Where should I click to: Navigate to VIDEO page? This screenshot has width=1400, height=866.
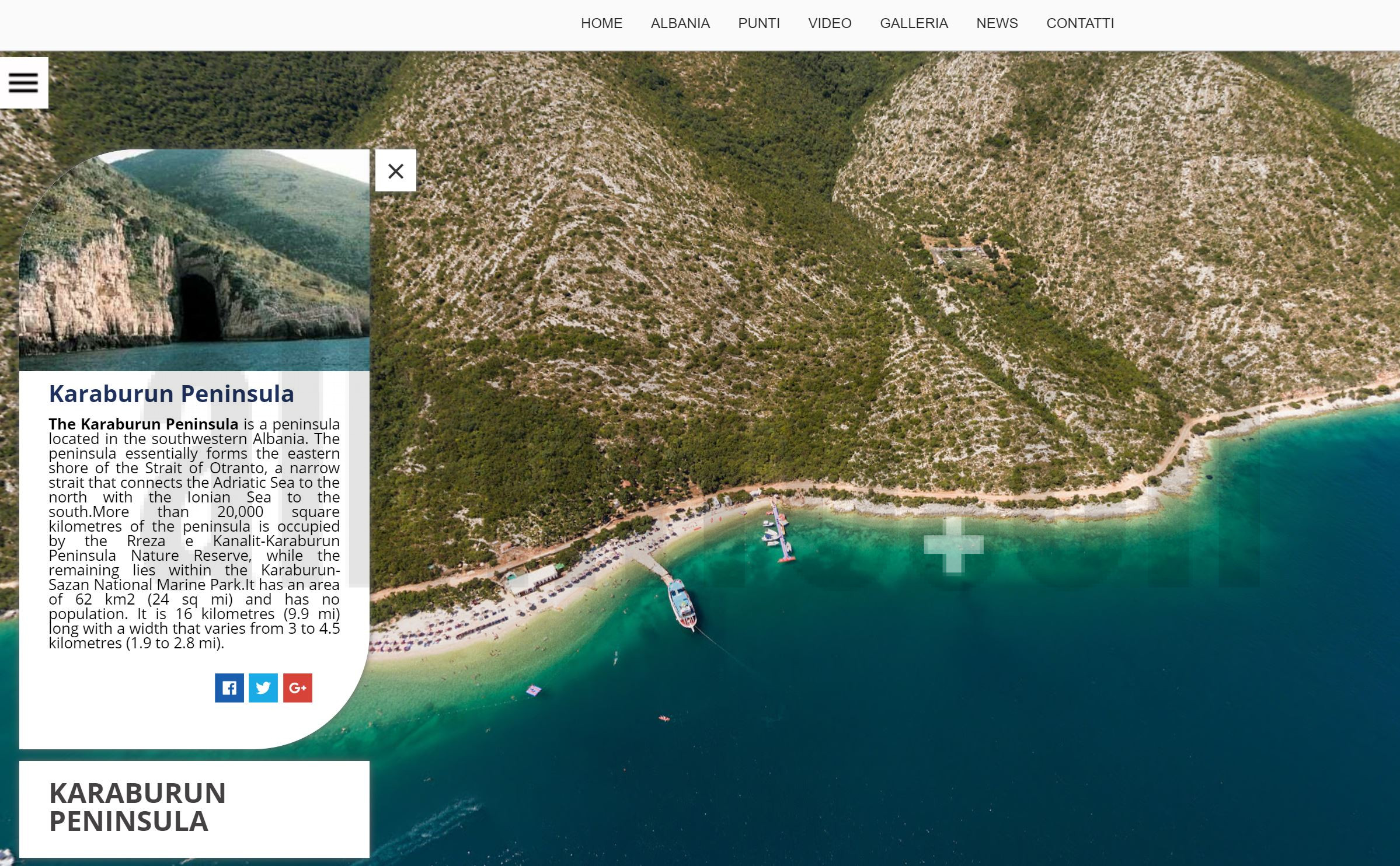pyautogui.click(x=830, y=23)
